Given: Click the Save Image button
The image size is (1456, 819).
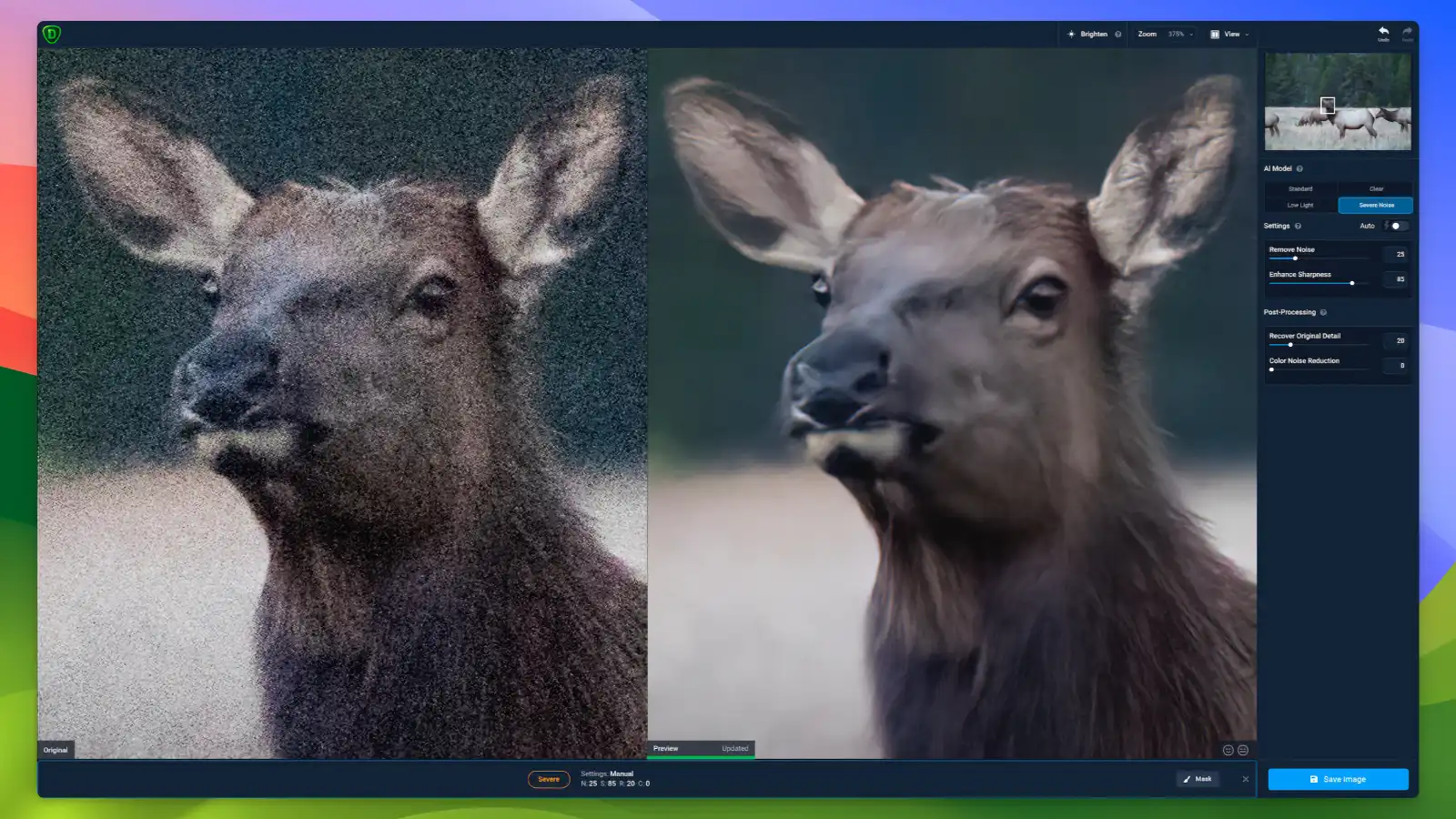Looking at the screenshot, I should (1339, 779).
